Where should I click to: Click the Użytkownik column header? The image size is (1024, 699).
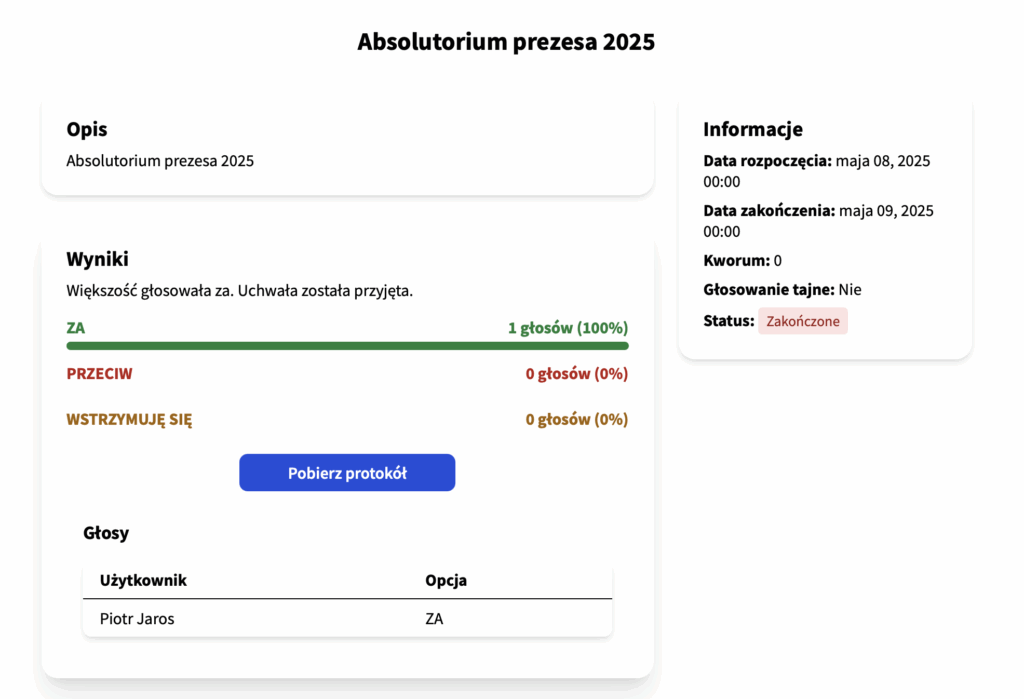143,580
